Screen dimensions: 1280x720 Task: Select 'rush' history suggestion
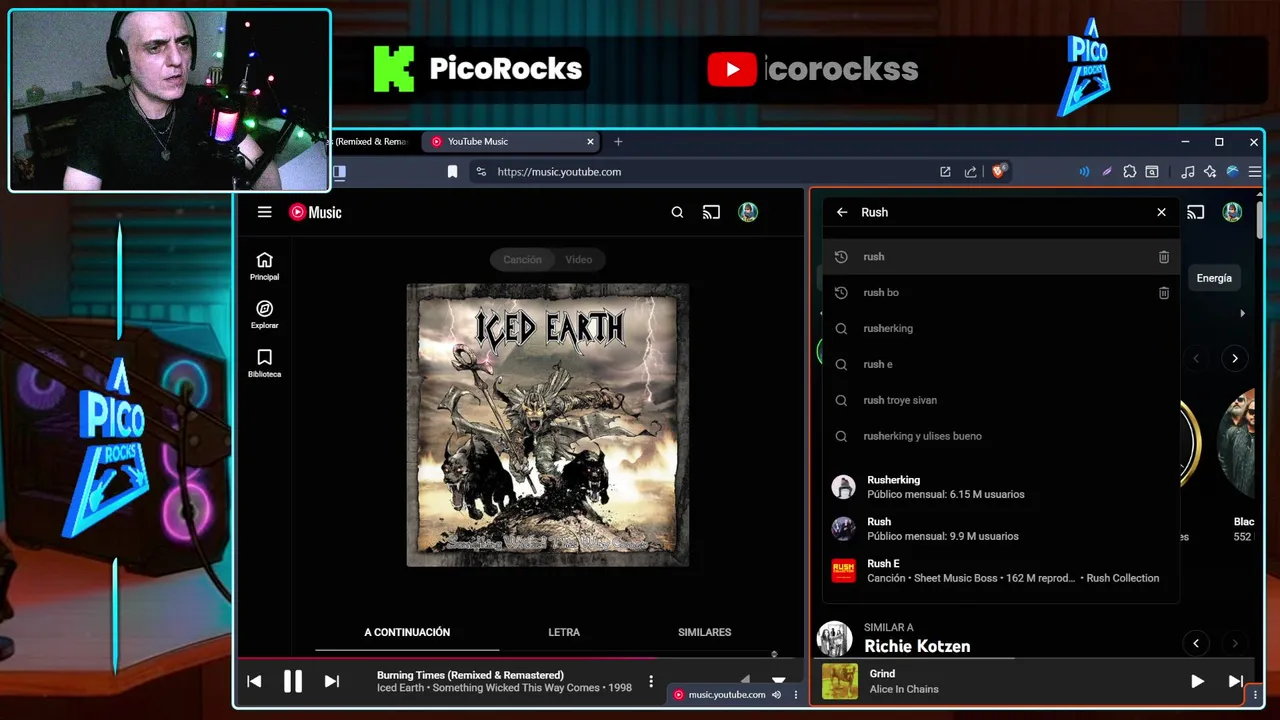(x=1001, y=257)
